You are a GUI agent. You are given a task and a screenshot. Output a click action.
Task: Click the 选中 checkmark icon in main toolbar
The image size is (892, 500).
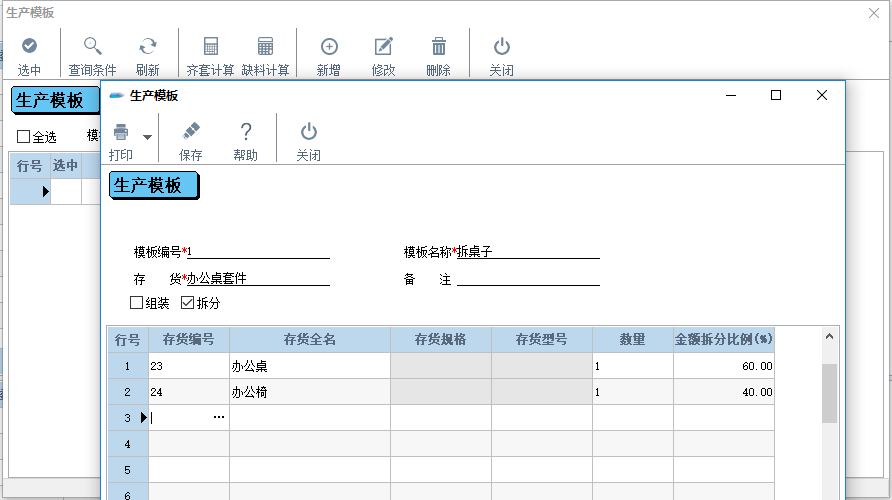pos(29,46)
